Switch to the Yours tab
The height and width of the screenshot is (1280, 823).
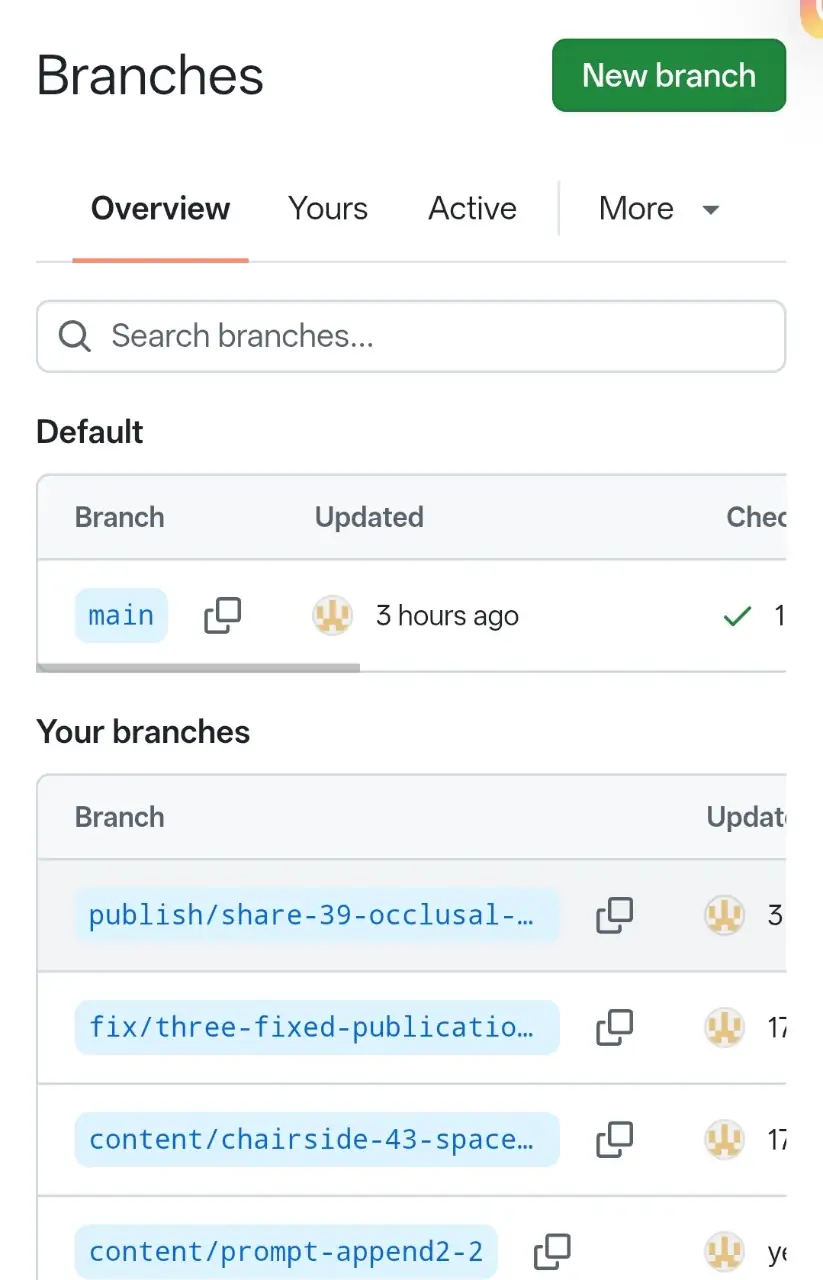tap(328, 209)
